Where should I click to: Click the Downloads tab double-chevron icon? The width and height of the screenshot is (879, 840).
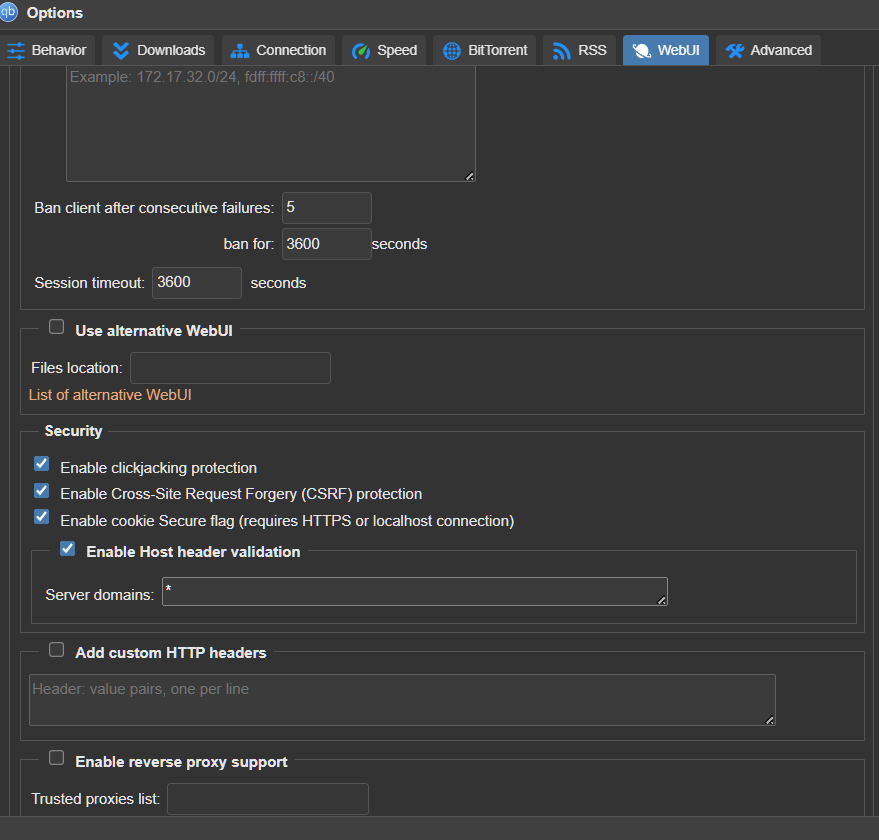121,50
